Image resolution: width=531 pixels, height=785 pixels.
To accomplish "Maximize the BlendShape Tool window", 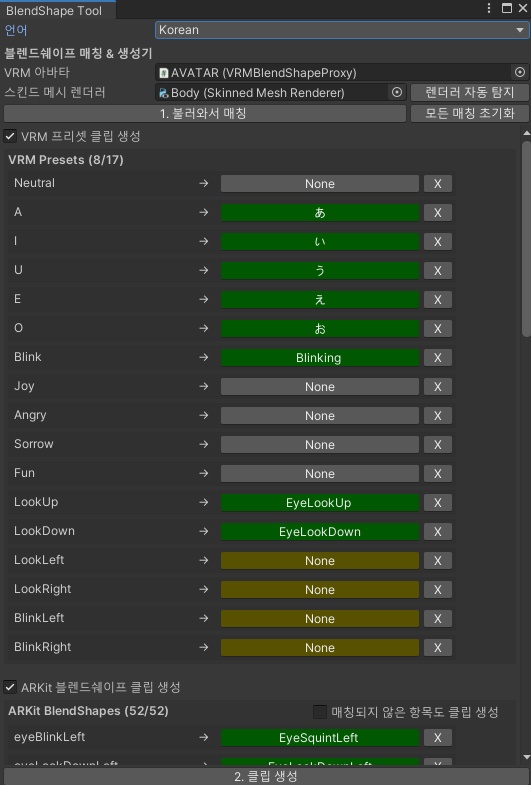I will click(506, 9).
